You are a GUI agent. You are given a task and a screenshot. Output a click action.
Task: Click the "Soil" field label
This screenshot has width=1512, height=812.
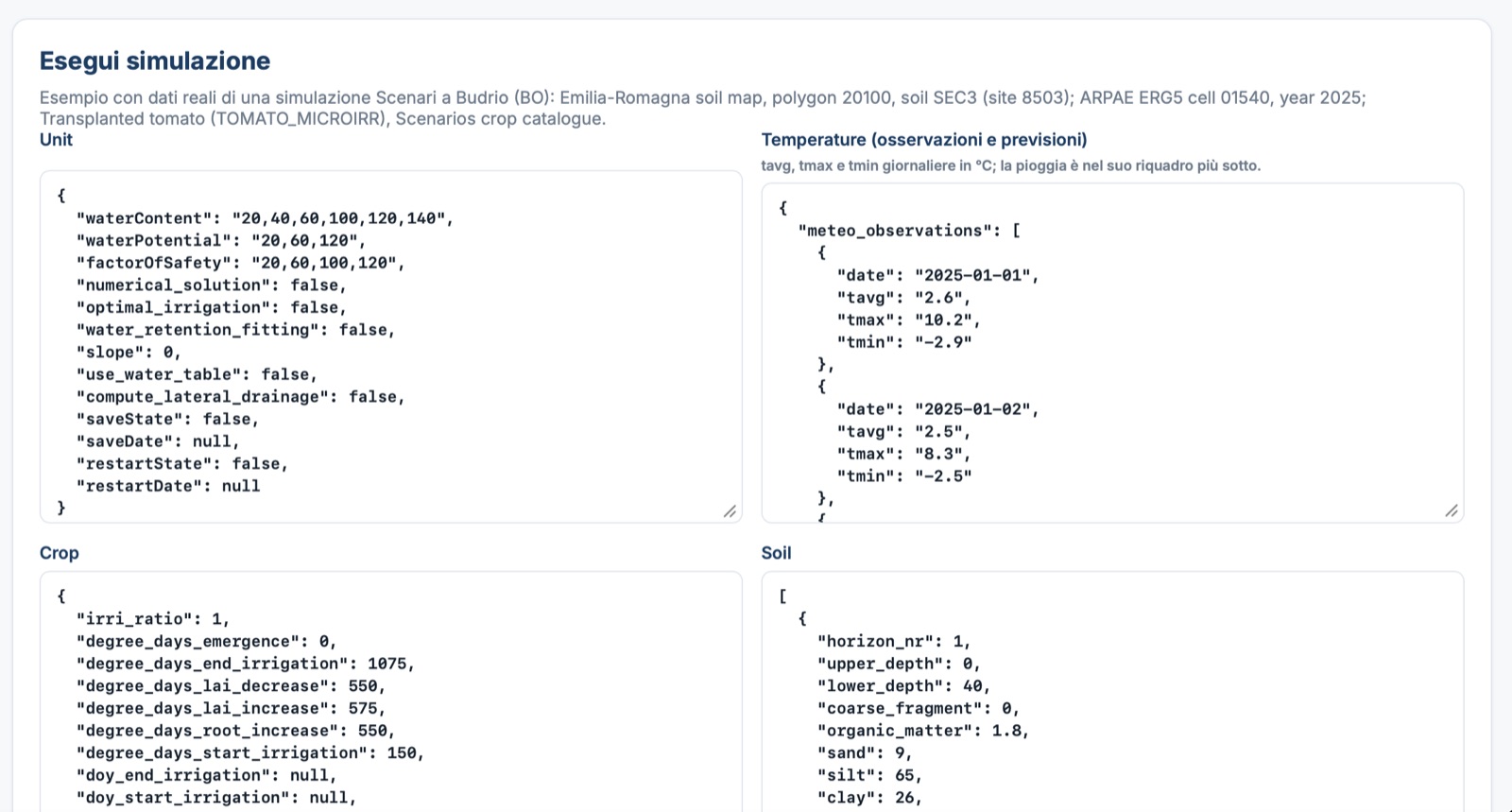pyautogui.click(x=777, y=553)
